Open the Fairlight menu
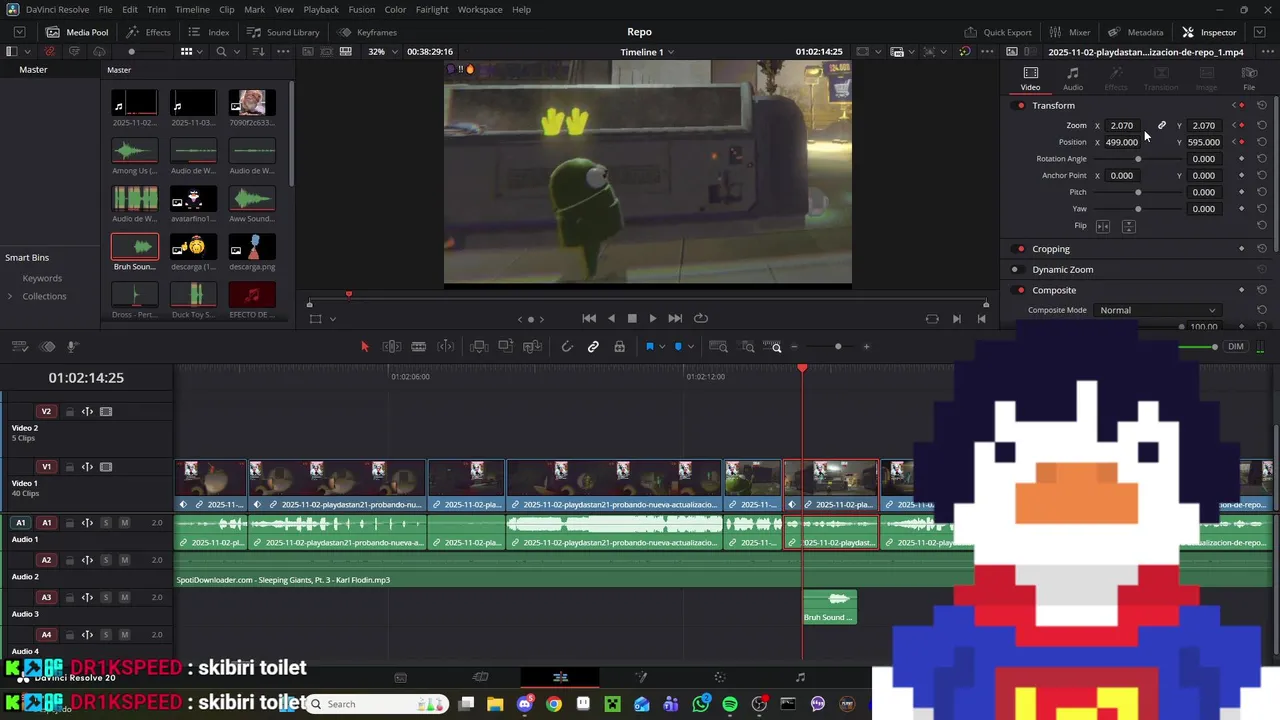1280x720 pixels. coord(432,9)
